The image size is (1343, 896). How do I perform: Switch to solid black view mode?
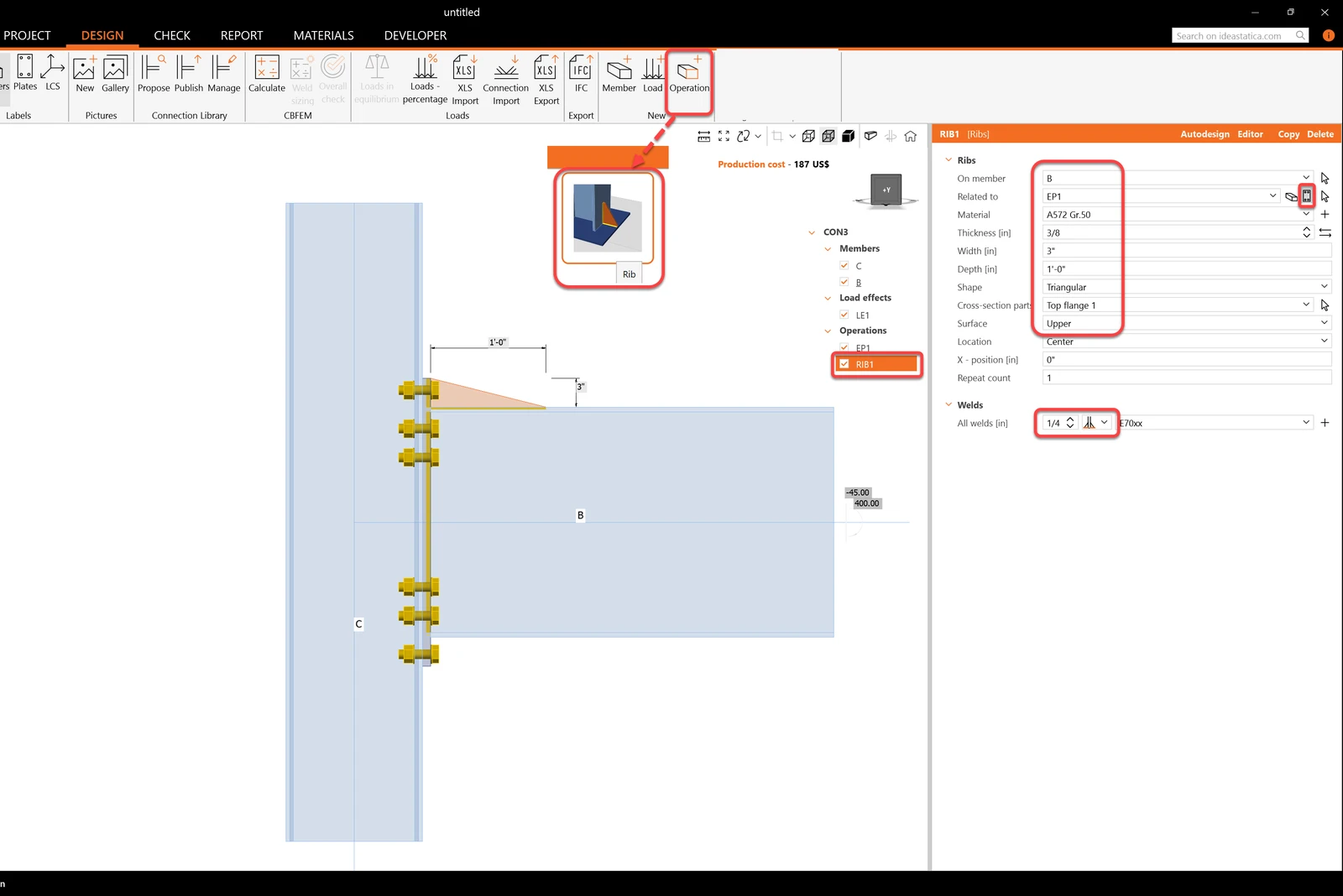click(849, 136)
